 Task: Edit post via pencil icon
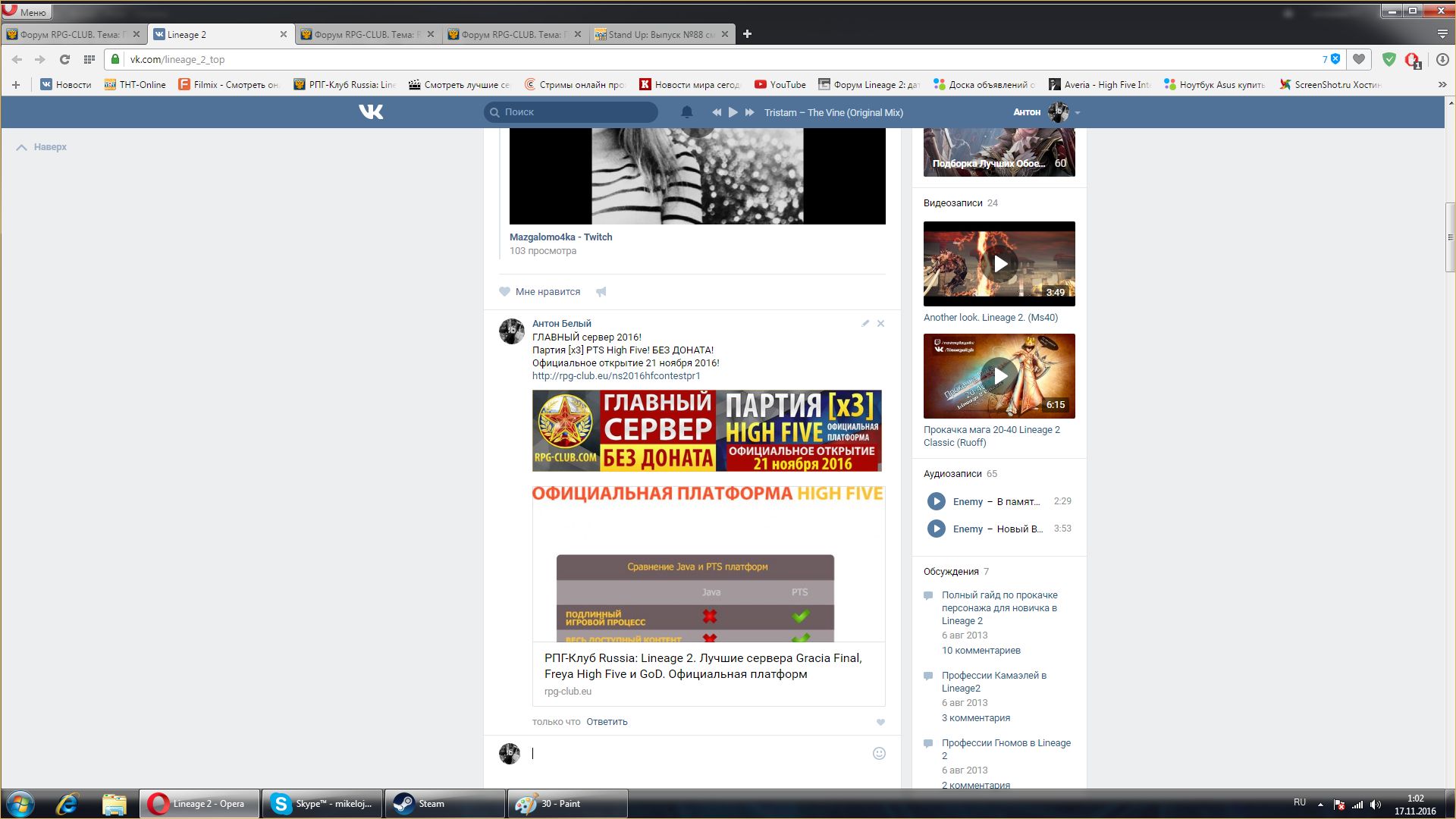[865, 324]
